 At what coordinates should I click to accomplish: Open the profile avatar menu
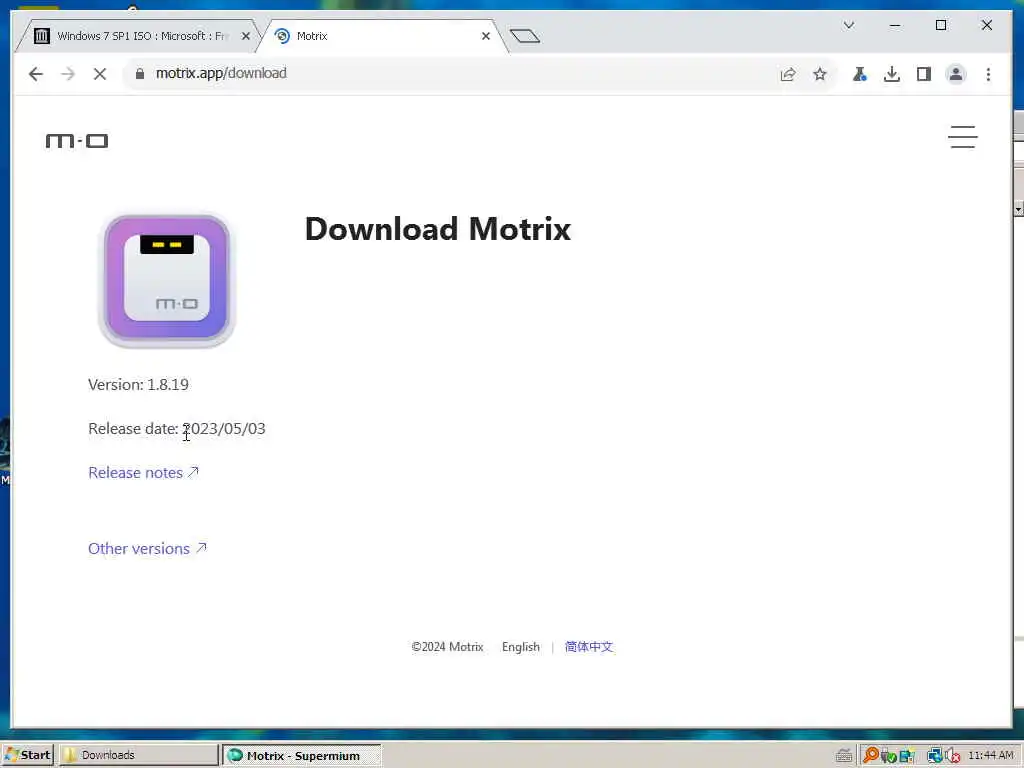pos(955,74)
